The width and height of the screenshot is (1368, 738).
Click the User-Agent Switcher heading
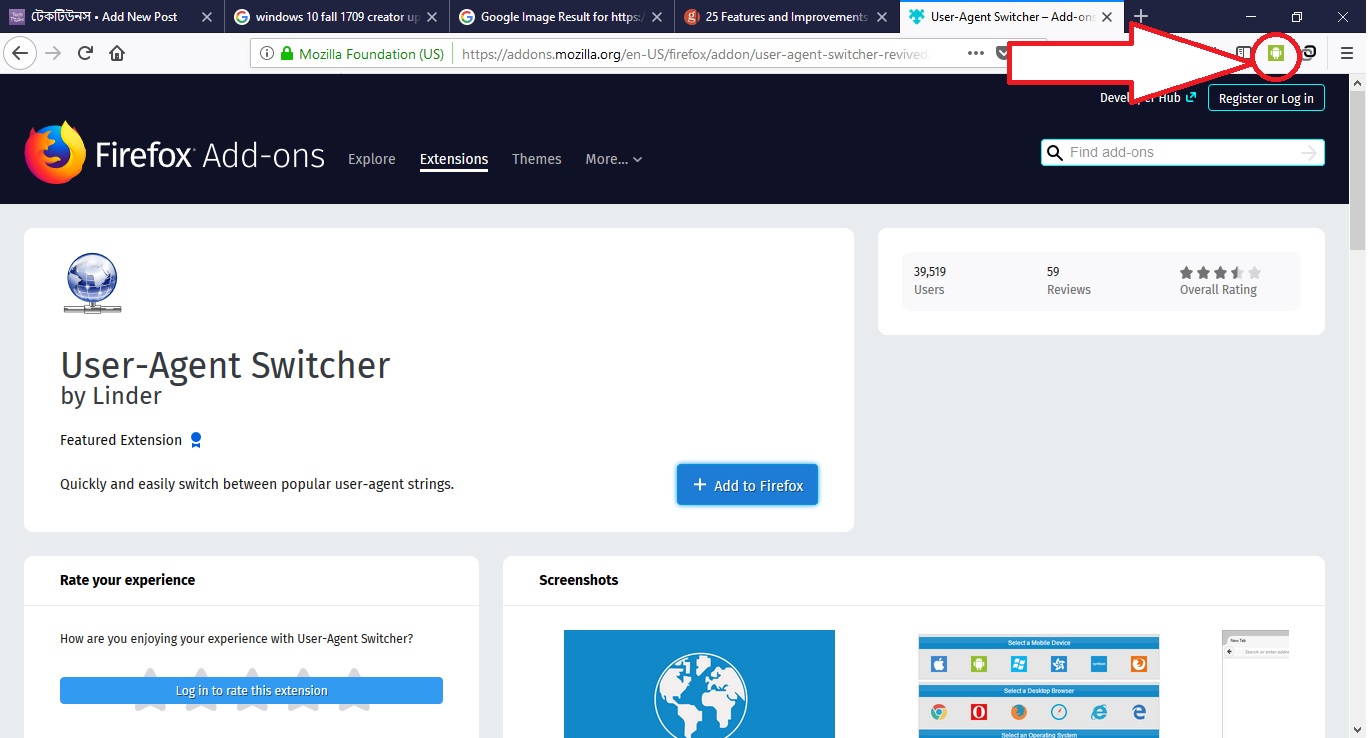coord(225,365)
